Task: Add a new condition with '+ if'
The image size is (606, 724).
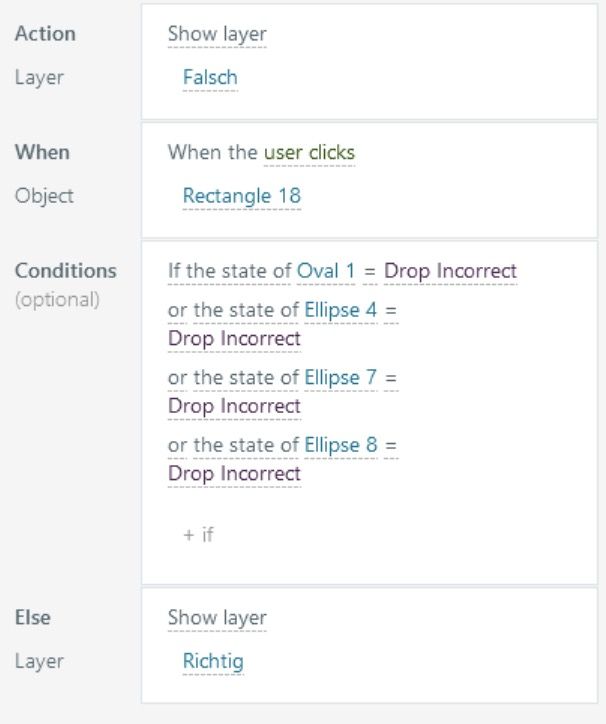Action: click(x=198, y=534)
